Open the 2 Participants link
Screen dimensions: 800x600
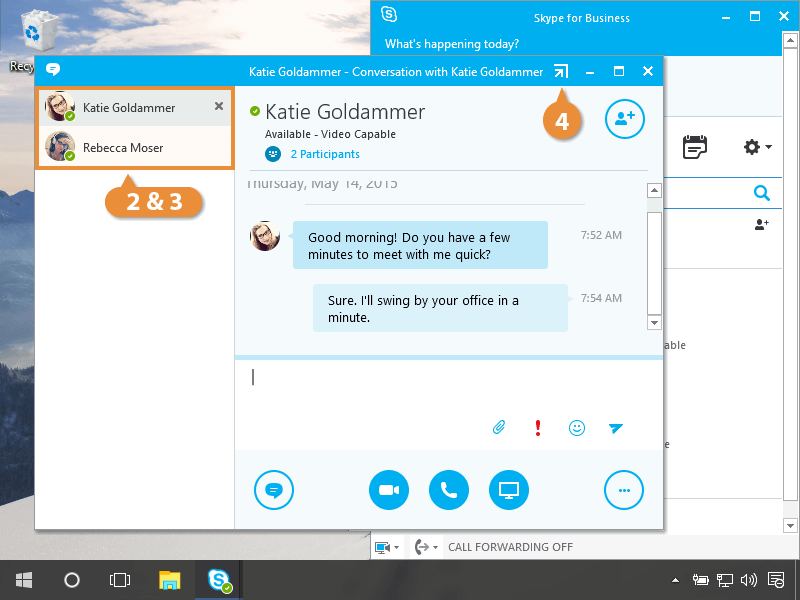(325, 154)
